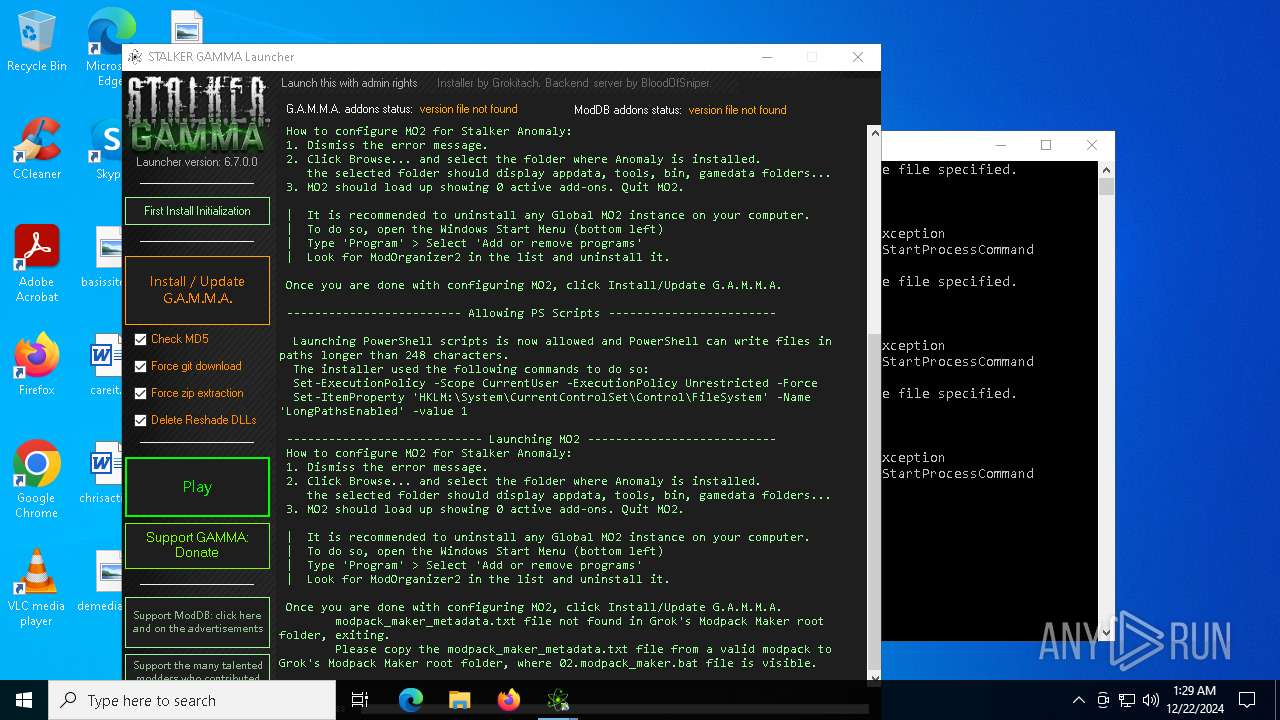Click the 'Allowing PS Scripts' log header
This screenshot has height=720, width=1280.
point(531,313)
